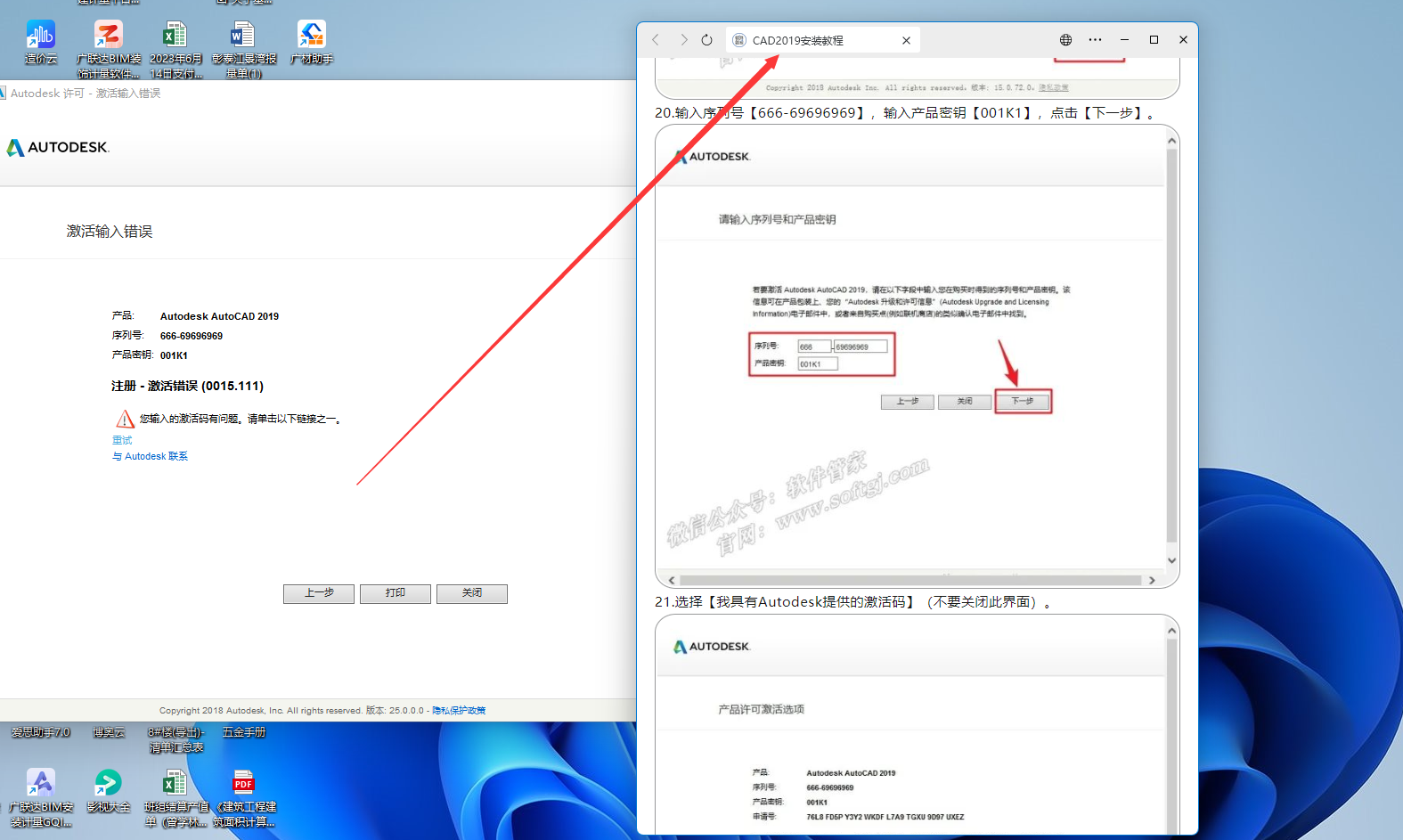Maximize the tutorial browser window

[1154, 39]
